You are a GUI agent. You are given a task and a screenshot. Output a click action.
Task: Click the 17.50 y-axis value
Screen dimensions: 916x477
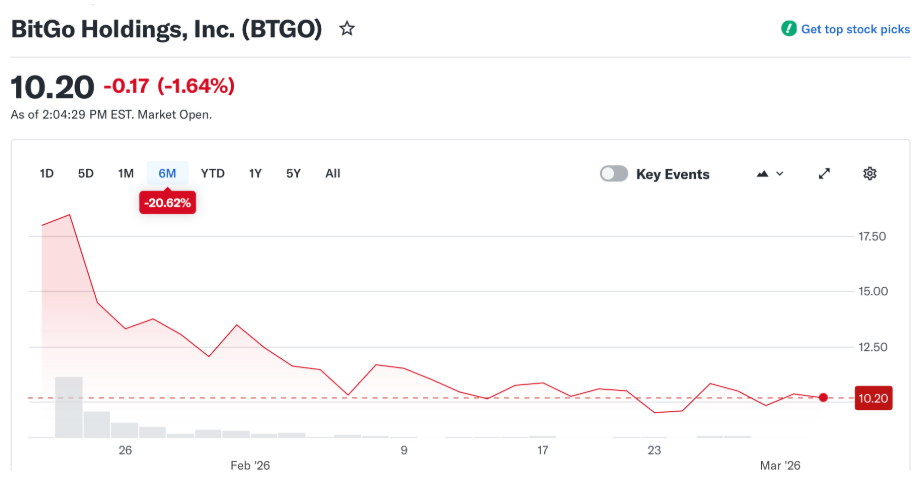[872, 236]
